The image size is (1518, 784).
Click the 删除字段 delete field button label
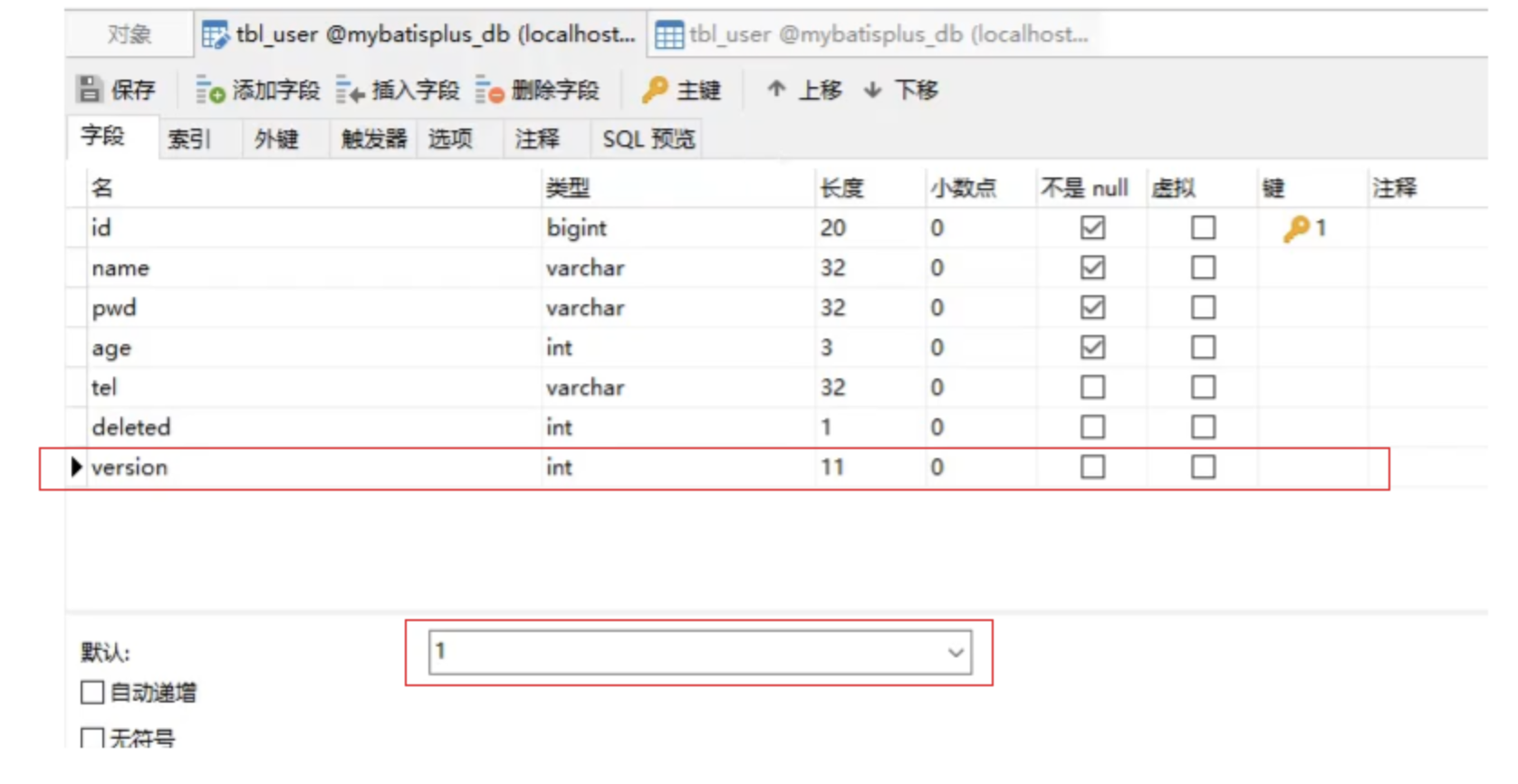click(x=555, y=90)
